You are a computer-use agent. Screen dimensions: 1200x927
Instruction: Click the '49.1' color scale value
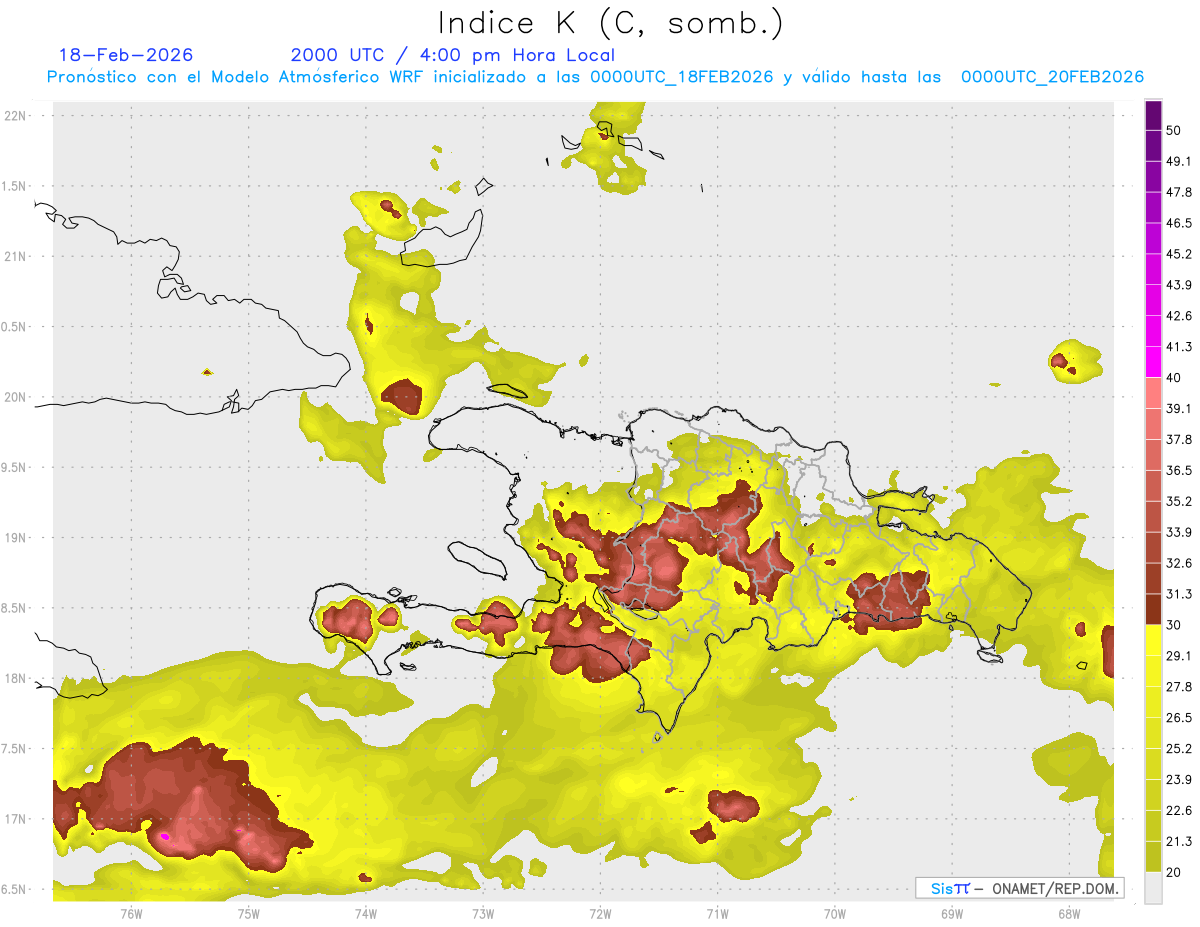1179,161
